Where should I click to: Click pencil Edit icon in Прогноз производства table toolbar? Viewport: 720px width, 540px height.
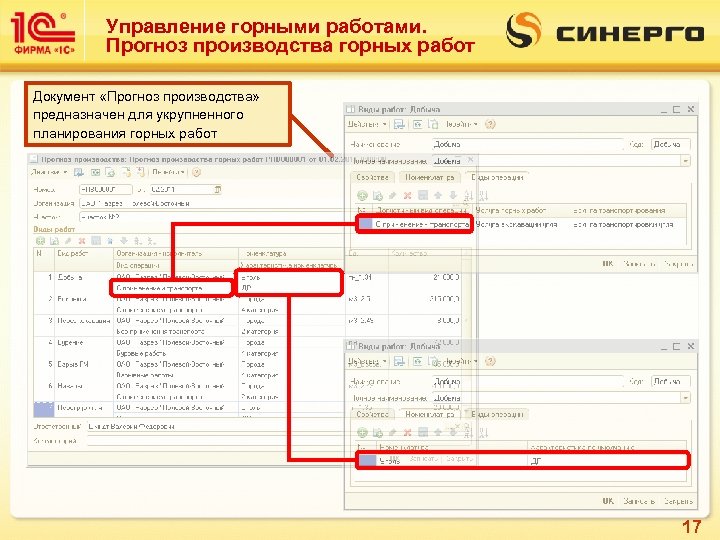[68, 241]
